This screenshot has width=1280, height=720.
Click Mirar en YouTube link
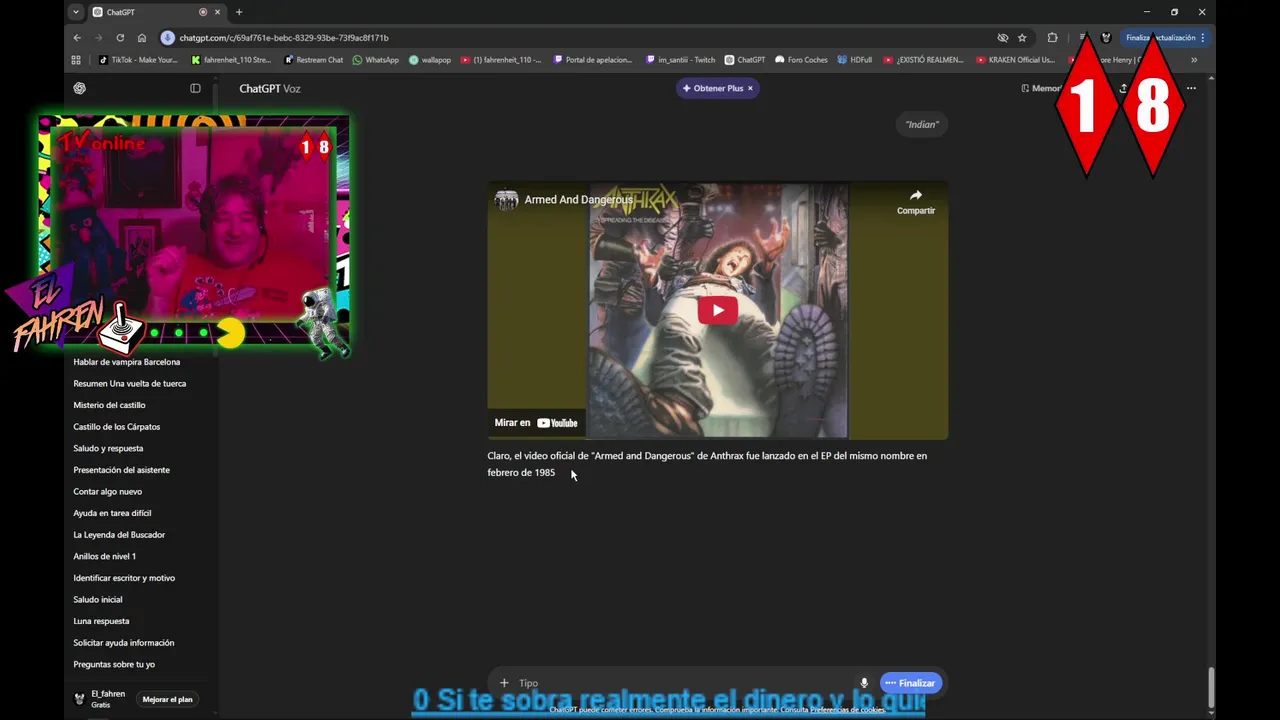coord(536,423)
